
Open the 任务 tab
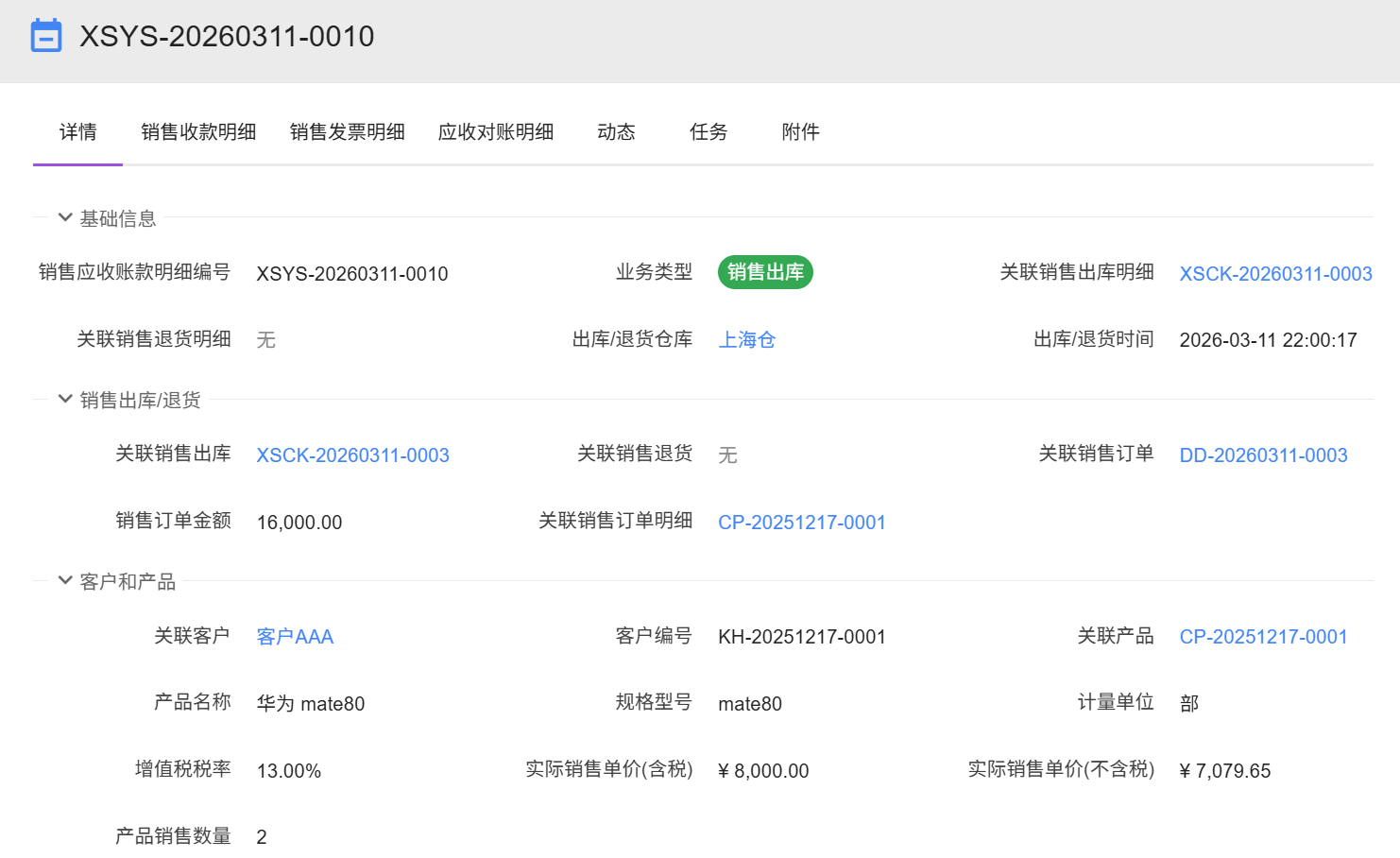[x=709, y=132]
